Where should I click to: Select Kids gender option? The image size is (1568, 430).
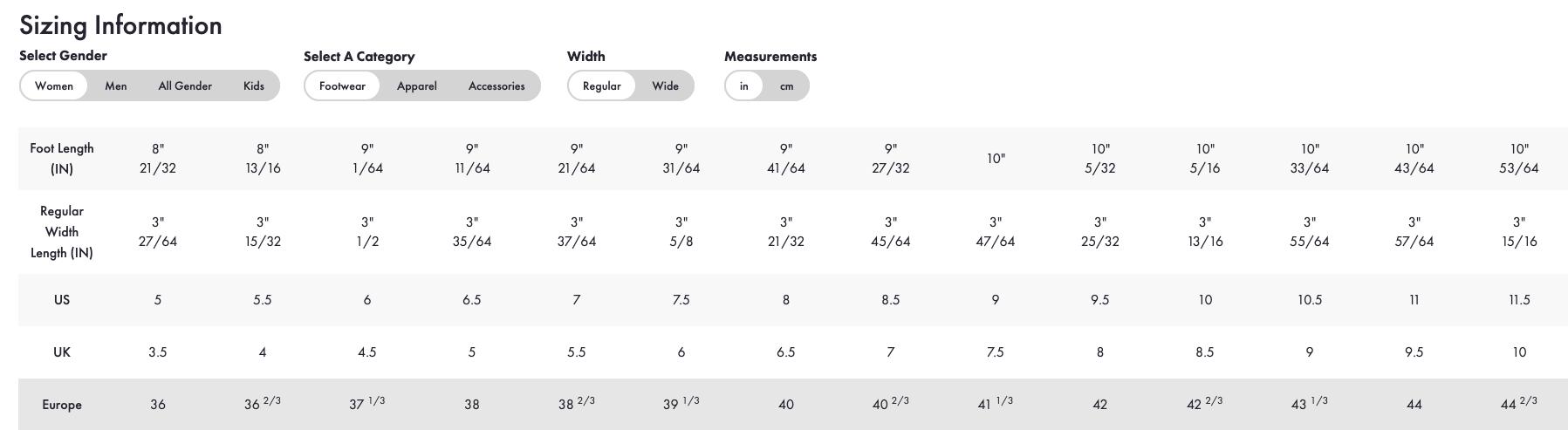point(254,85)
